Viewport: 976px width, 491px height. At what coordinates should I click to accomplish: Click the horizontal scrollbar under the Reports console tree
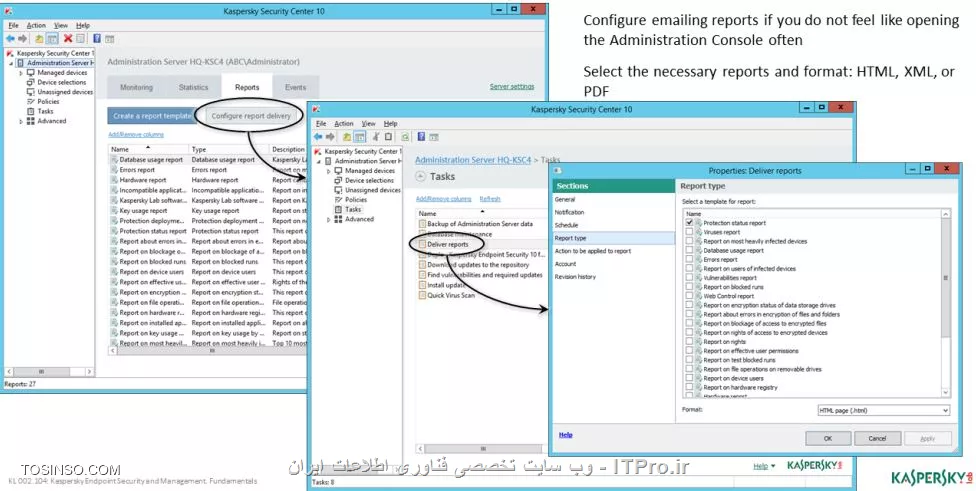49,372
